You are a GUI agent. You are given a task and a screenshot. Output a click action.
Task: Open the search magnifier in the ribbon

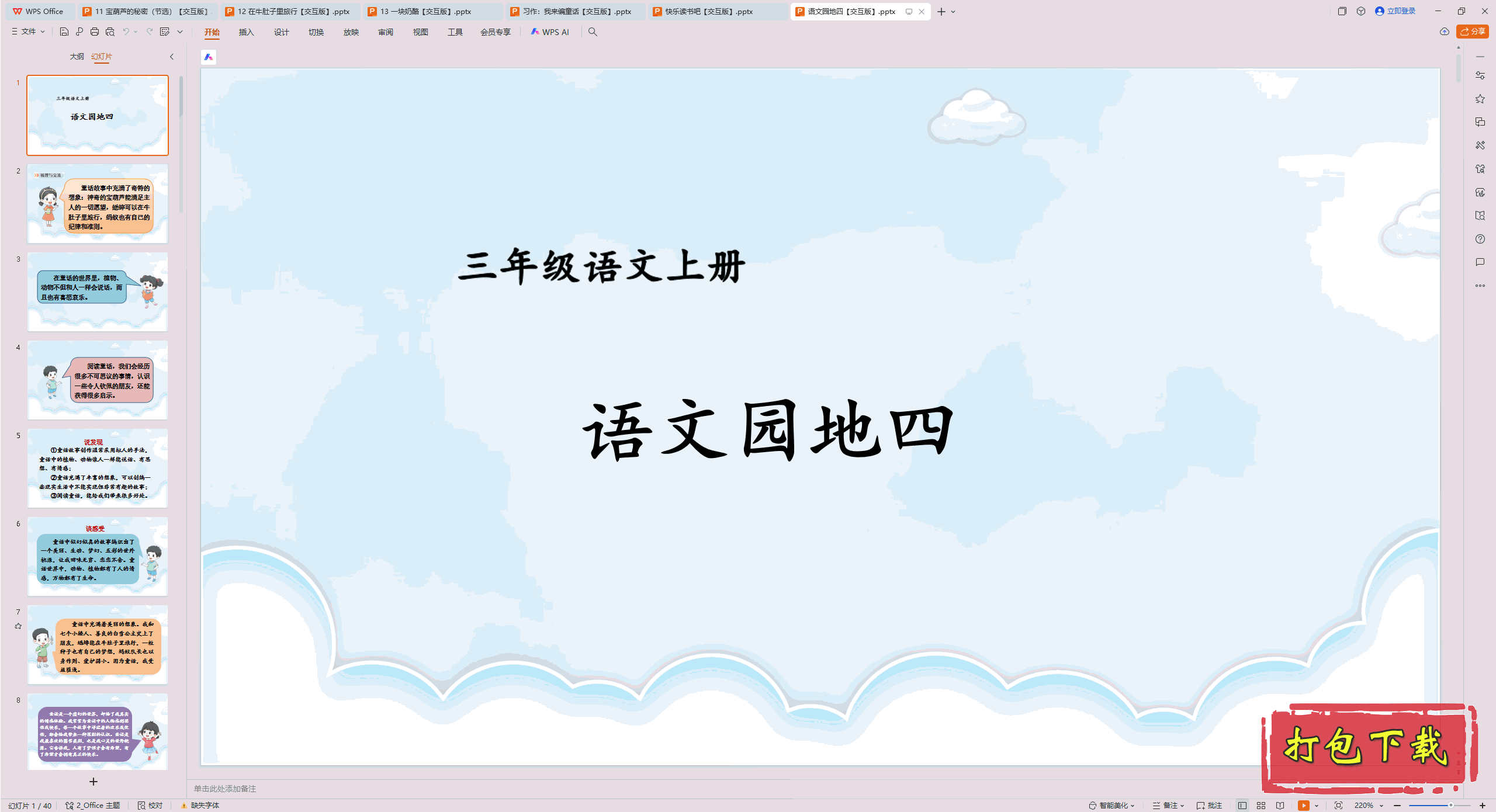(592, 32)
